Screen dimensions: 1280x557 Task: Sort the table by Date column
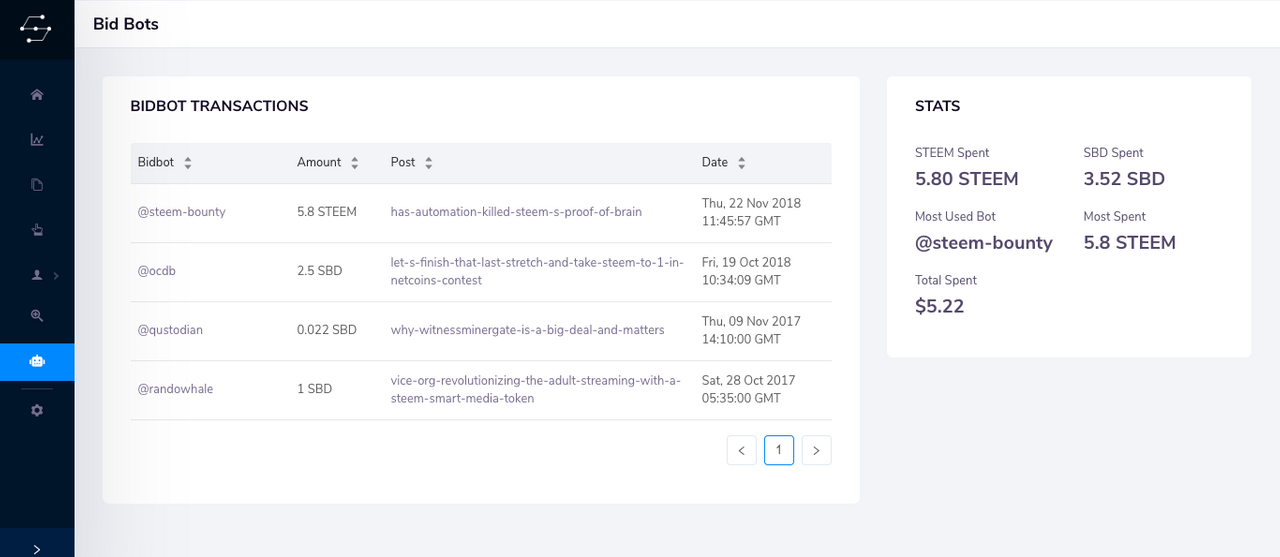coord(741,162)
